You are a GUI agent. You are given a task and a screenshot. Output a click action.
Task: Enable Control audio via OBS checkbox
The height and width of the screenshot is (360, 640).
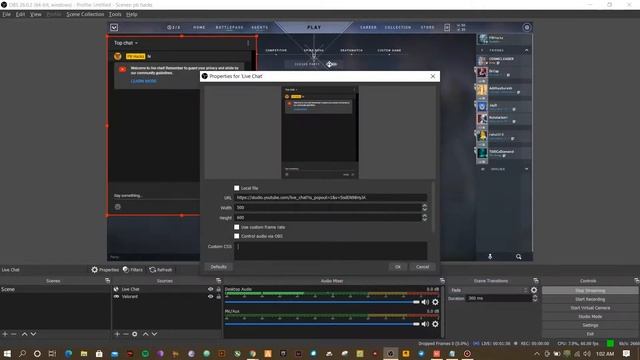pyautogui.click(x=237, y=236)
